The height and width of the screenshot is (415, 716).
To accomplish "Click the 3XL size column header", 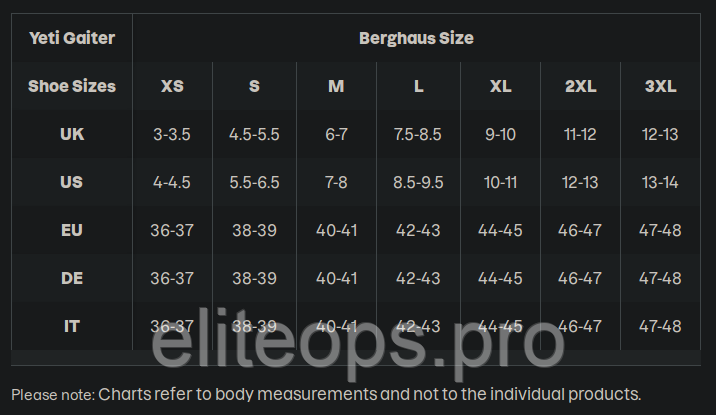I will [660, 86].
